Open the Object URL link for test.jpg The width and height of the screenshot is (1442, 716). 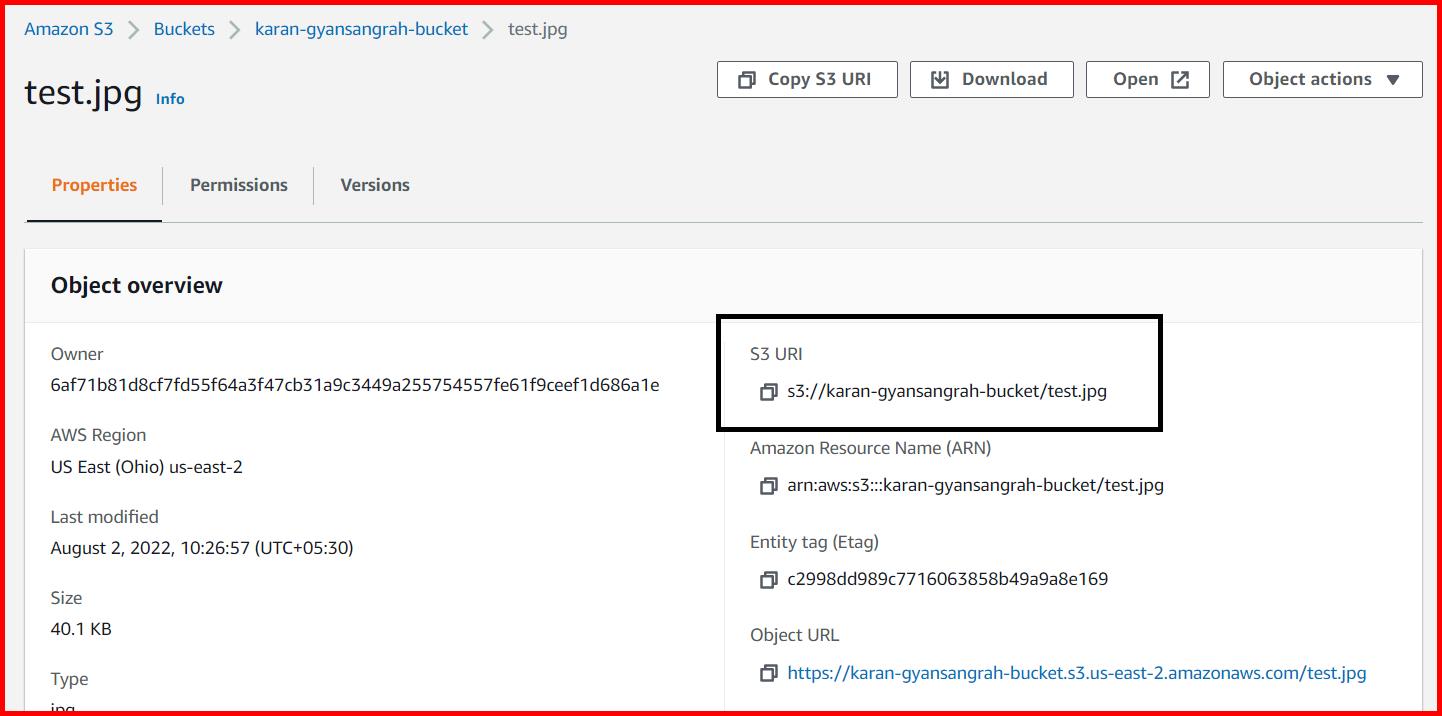coord(1076,672)
